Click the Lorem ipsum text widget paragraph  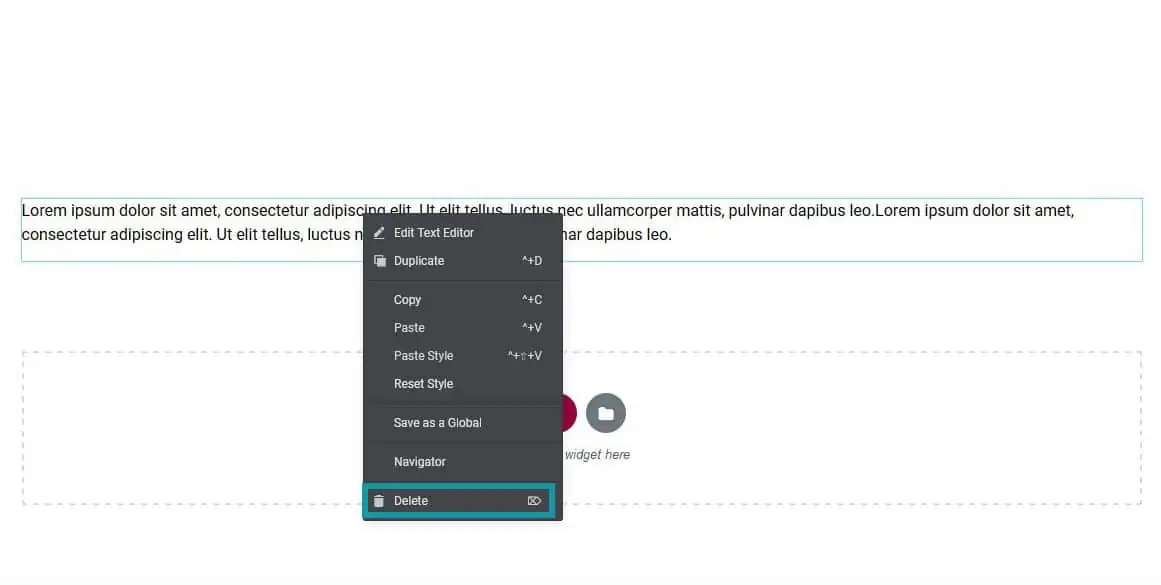coord(800,222)
